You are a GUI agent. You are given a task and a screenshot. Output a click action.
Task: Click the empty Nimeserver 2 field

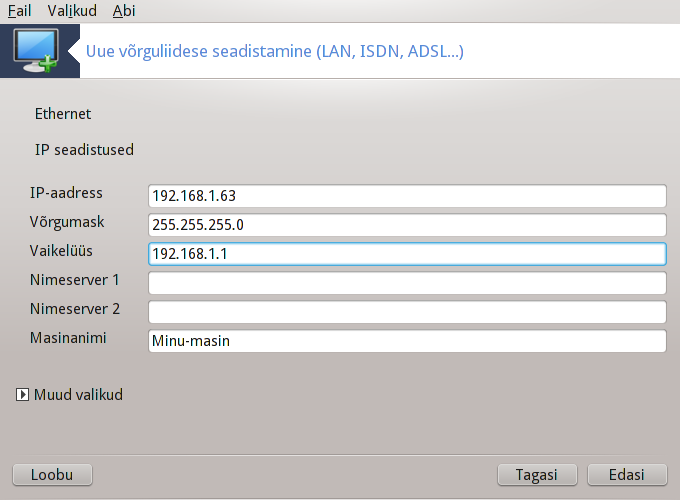(x=407, y=312)
